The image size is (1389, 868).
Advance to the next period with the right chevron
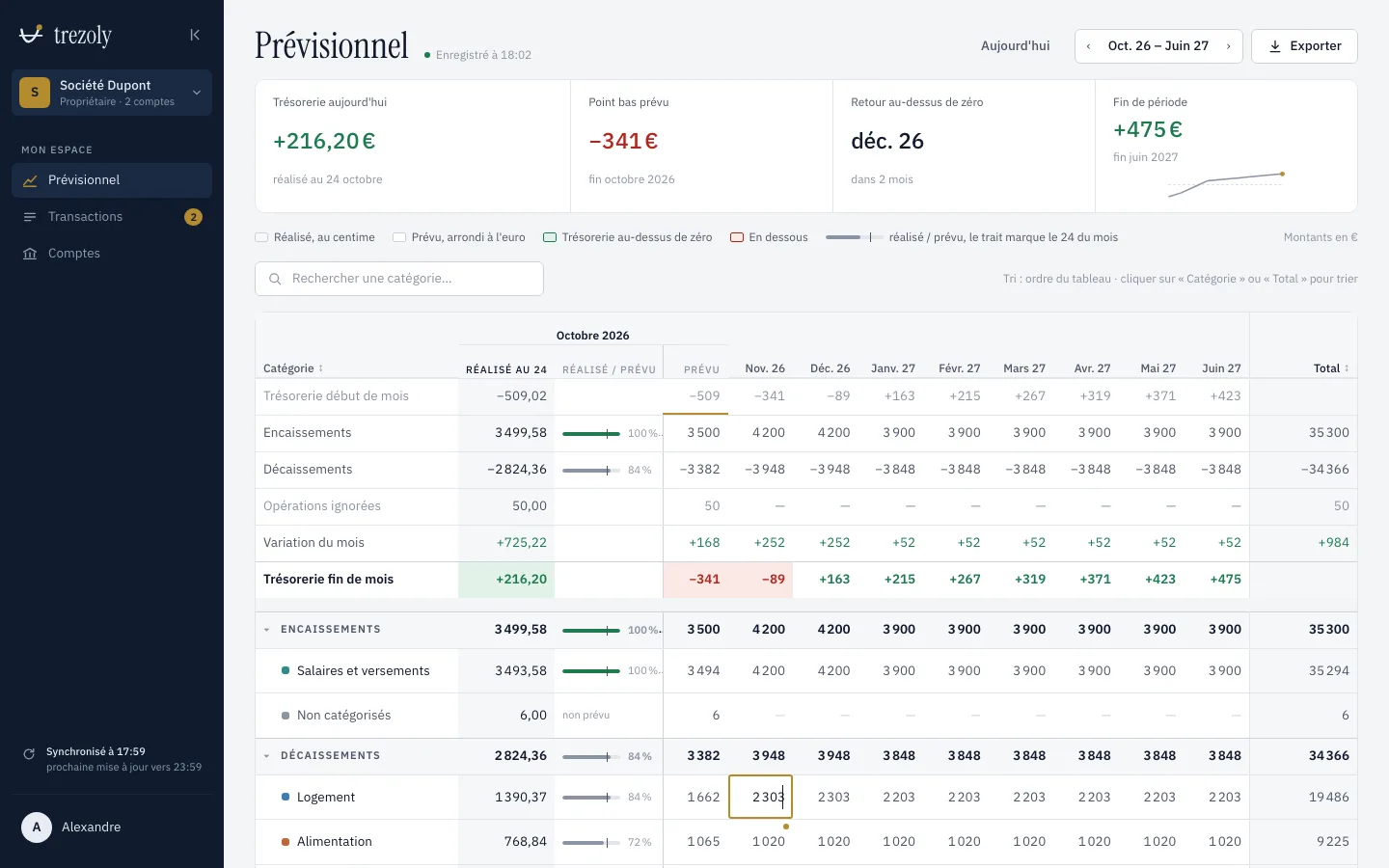point(1228,46)
